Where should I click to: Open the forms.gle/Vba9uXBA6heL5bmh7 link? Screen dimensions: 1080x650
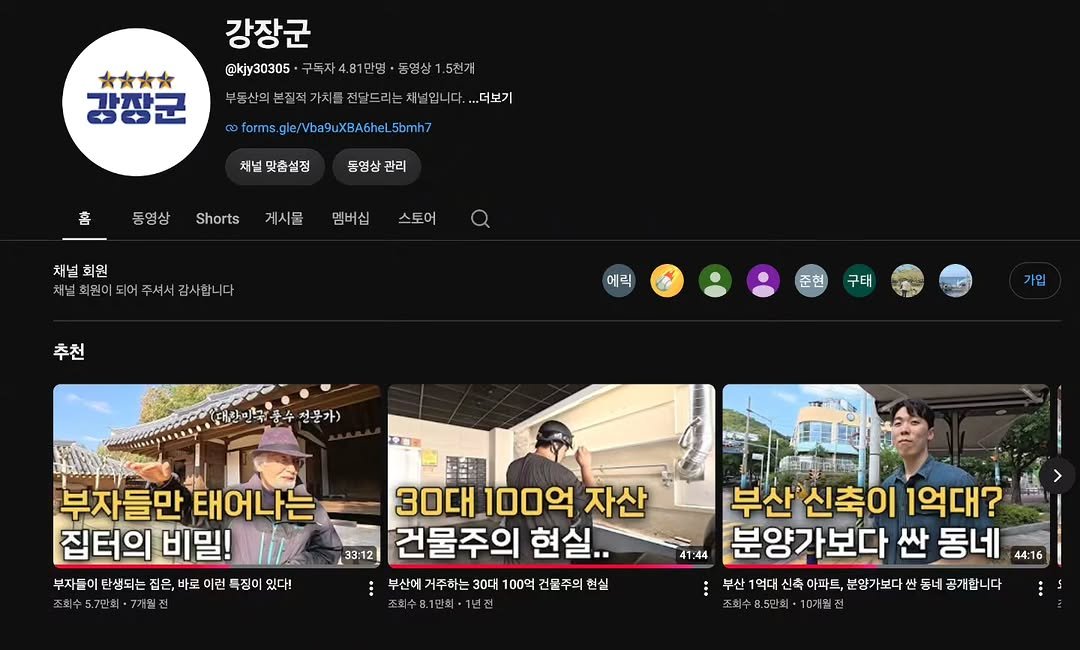336,128
